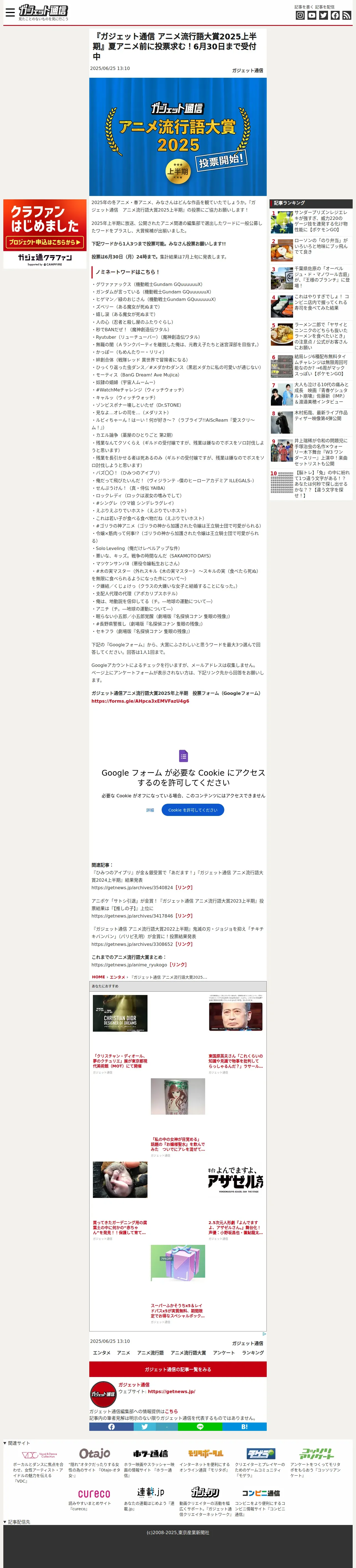The width and height of the screenshot is (356, 1568).
Task: Open the コッソリアンケート site logo
Action: point(317,1454)
